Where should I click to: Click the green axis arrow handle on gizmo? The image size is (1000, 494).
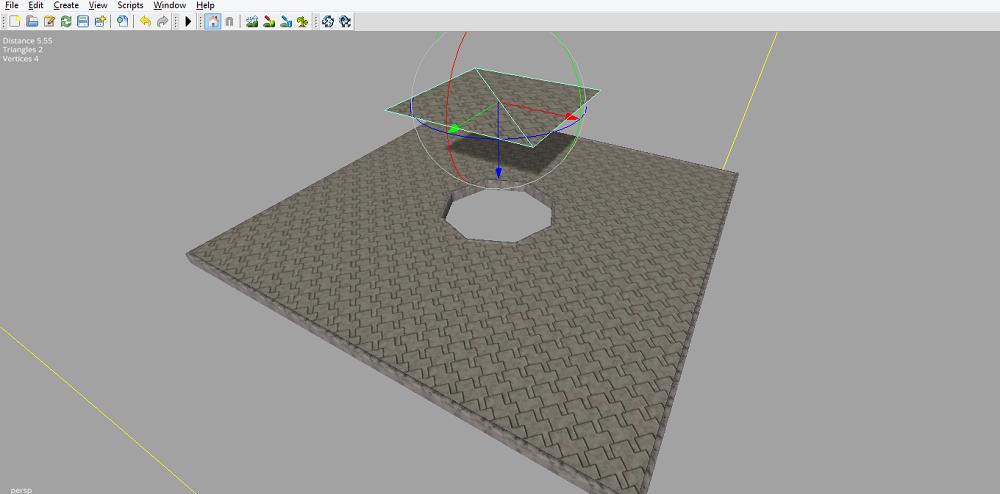(x=453, y=128)
